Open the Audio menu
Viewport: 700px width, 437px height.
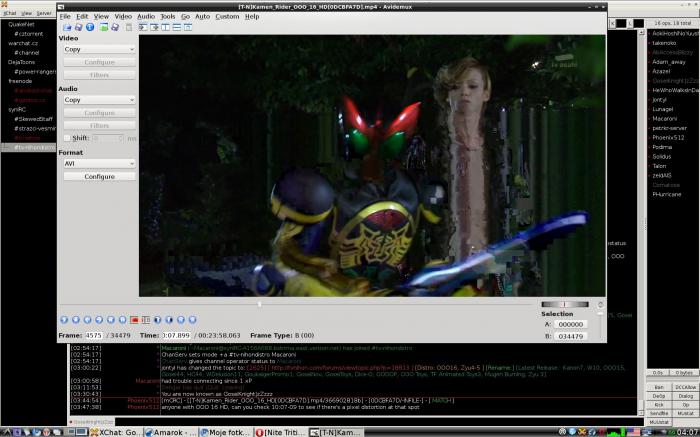tap(146, 17)
